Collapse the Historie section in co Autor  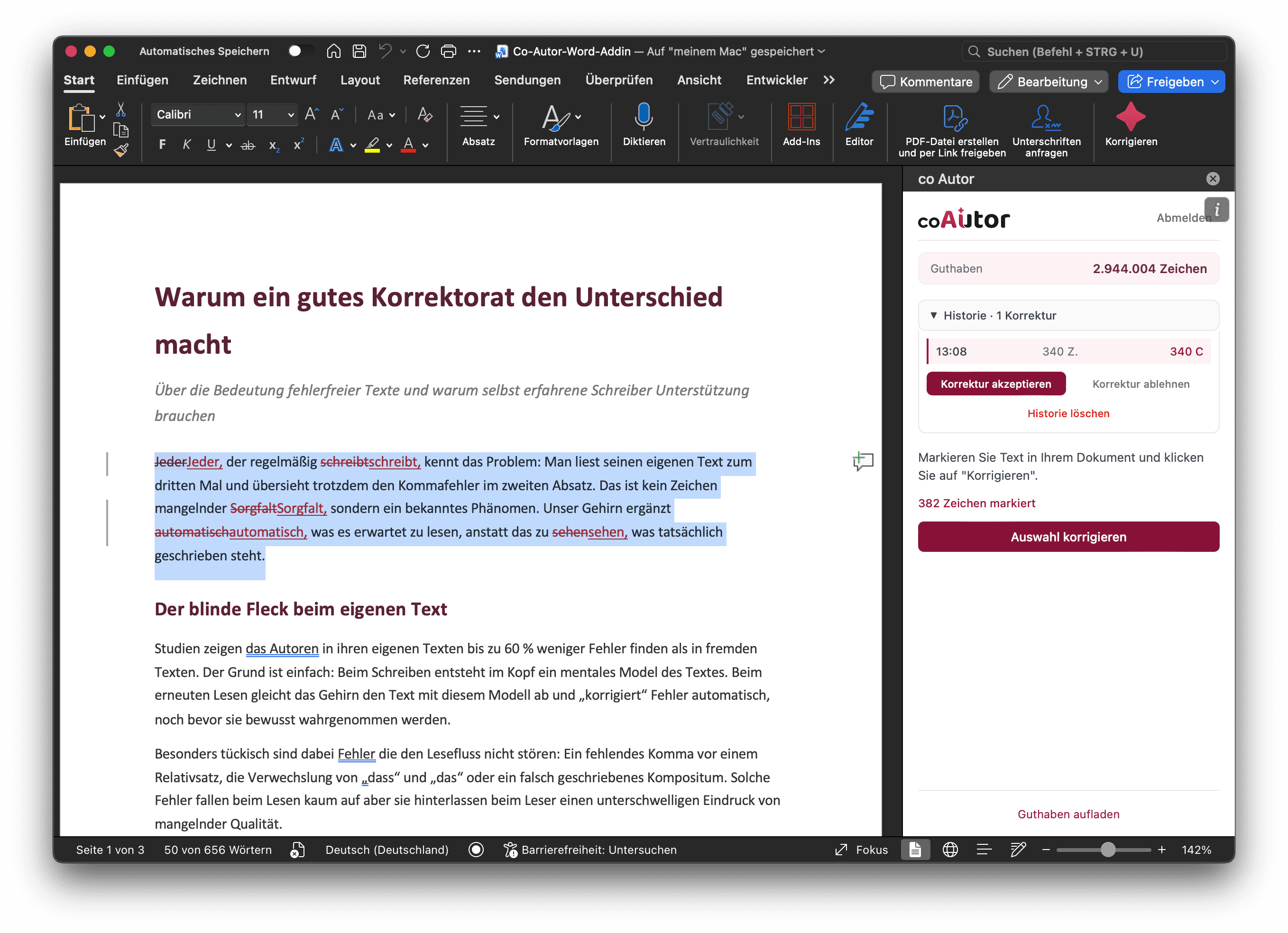(935, 315)
